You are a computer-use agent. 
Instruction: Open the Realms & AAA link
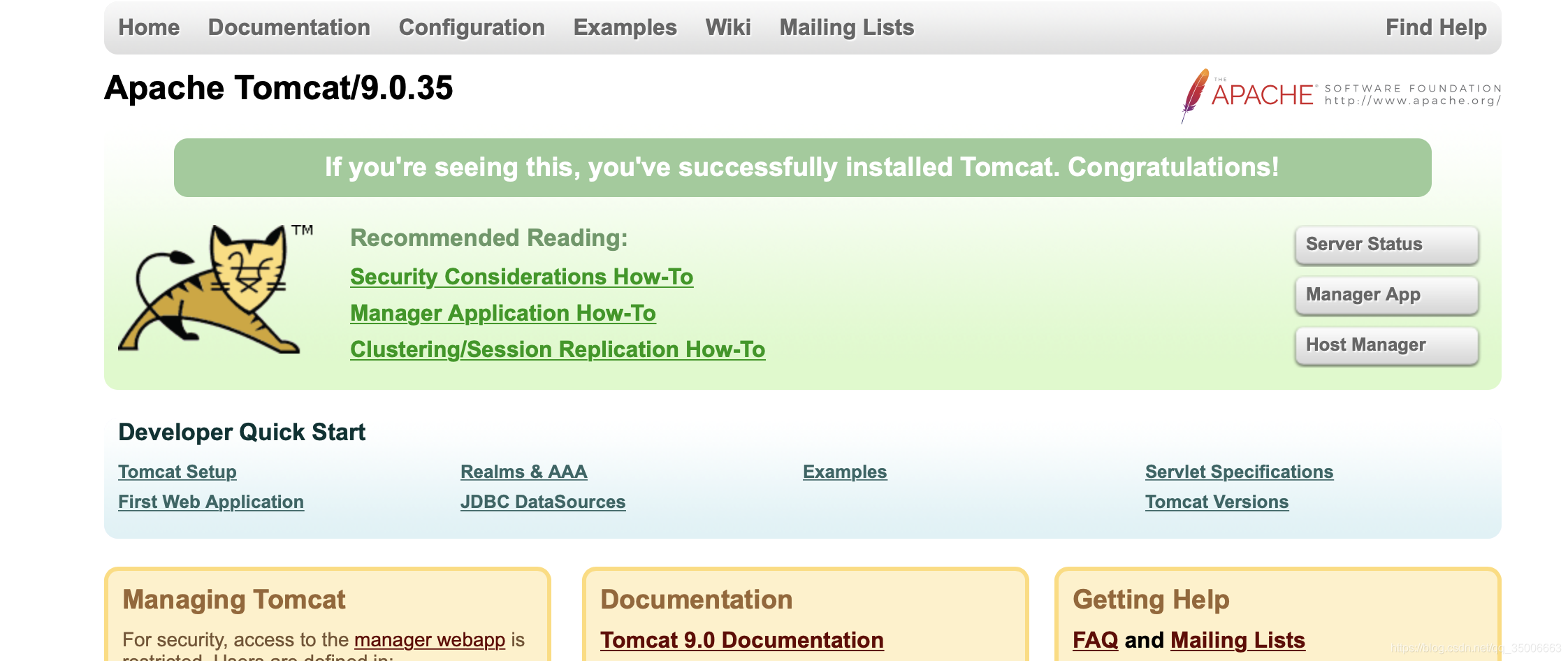coord(524,472)
